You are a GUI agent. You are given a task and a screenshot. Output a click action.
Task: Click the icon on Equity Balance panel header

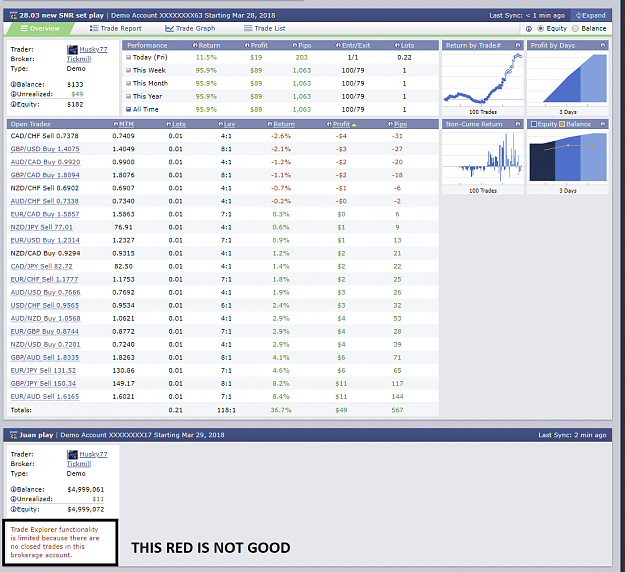click(603, 124)
